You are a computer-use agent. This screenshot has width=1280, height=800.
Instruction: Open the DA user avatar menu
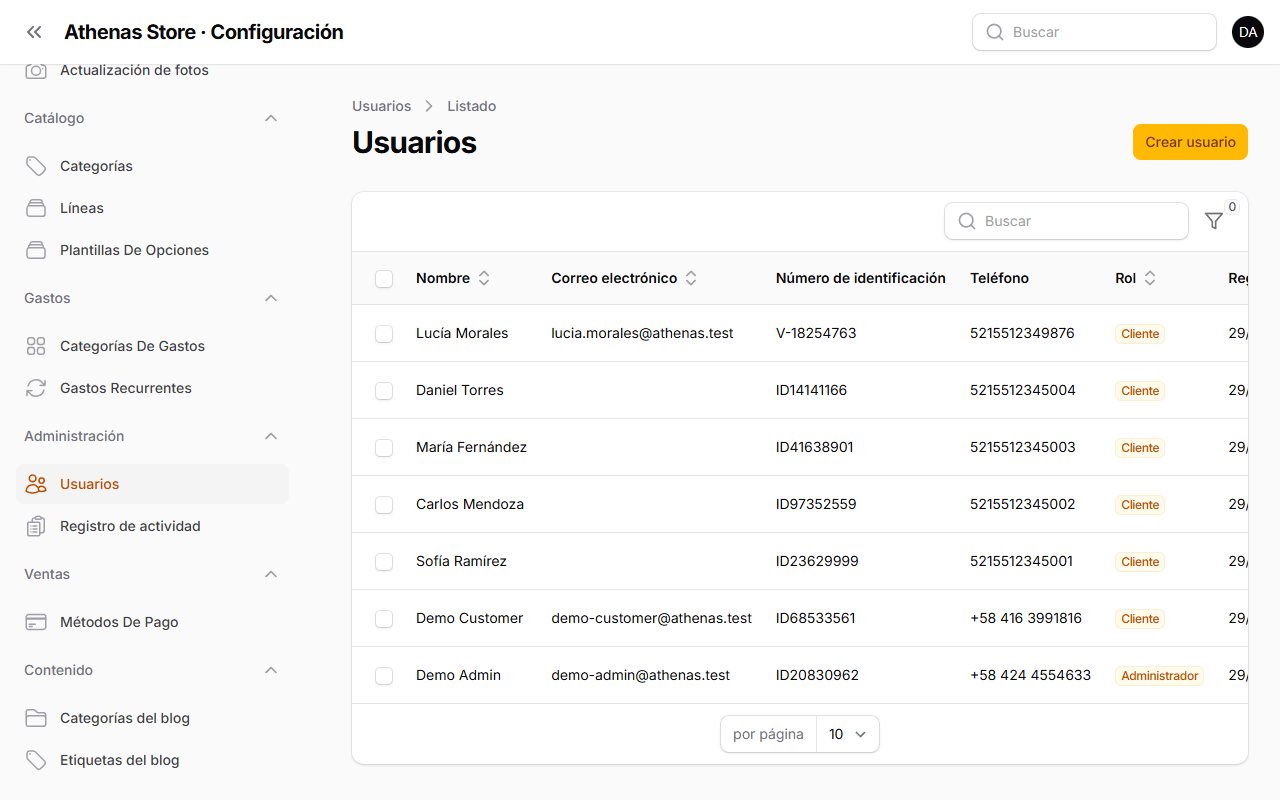(x=1248, y=32)
